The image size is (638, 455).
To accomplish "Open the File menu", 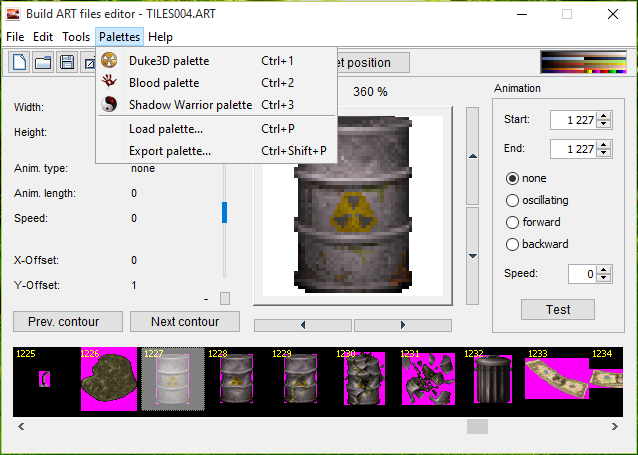I will coord(15,37).
